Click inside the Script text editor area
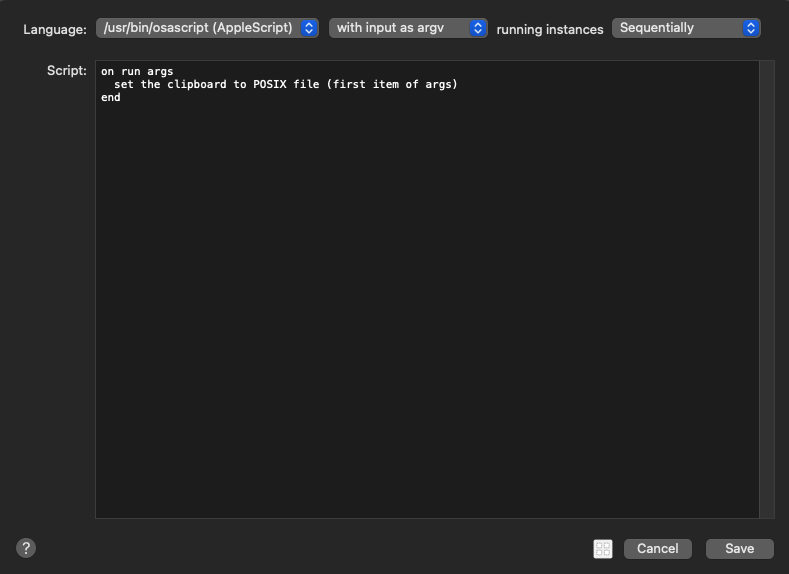The width and height of the screenshot is (789, 574). pos(427,289)
